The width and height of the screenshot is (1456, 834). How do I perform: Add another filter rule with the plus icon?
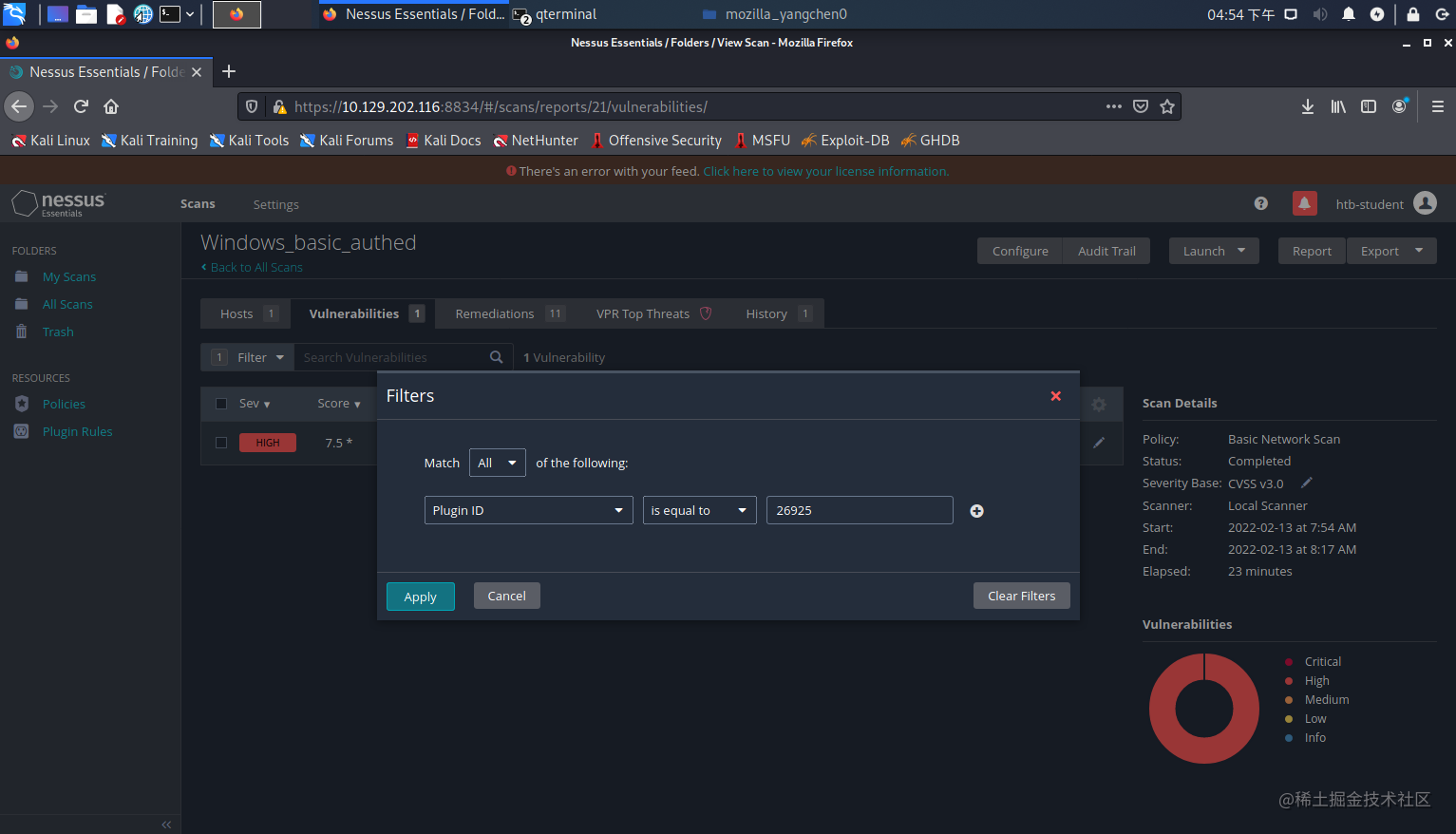point(976,511)
